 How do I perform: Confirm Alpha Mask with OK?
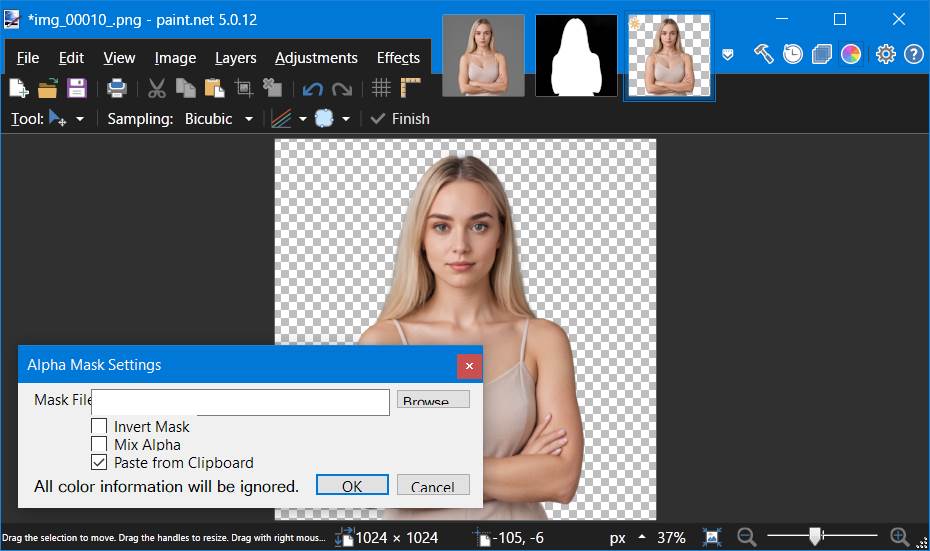click(x=352, y=485)
